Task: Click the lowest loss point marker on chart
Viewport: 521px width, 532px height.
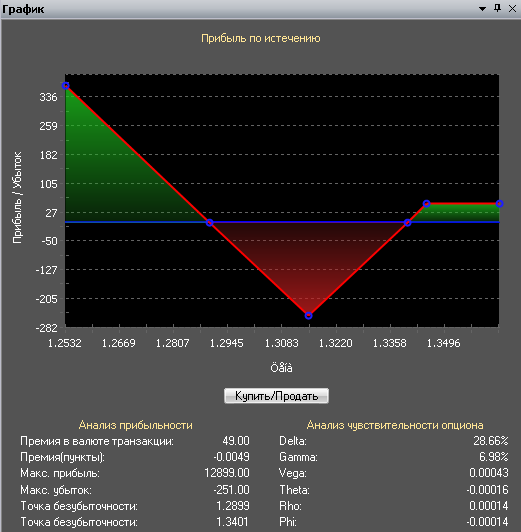Action: 308,316
